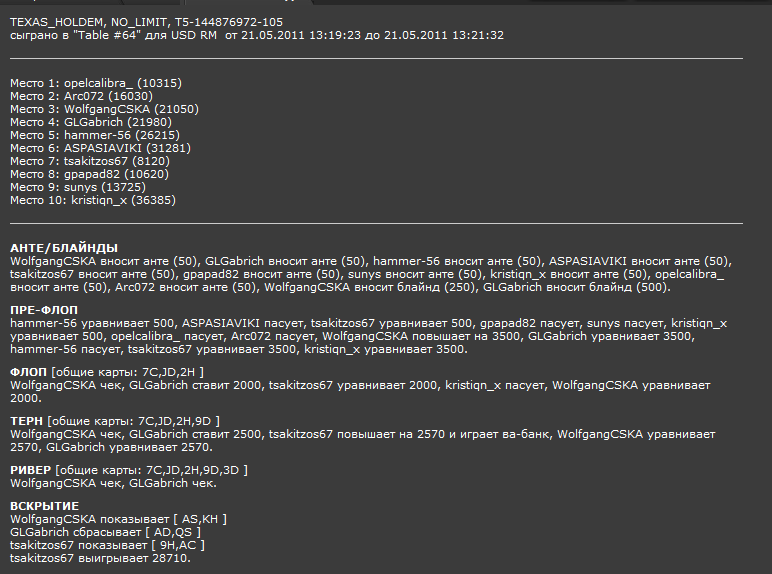Select WolfgangCSKA shows [AS,KH] line

pyautogui.click(x=119, y=519)
